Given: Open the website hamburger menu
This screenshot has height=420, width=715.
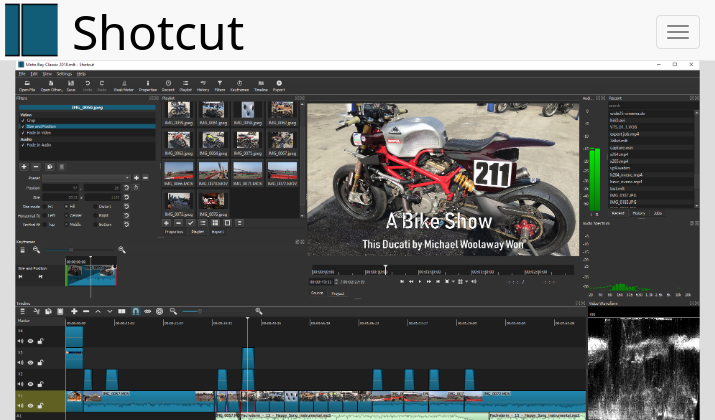Looking at the screenshot, I should [x=678, y=32].
